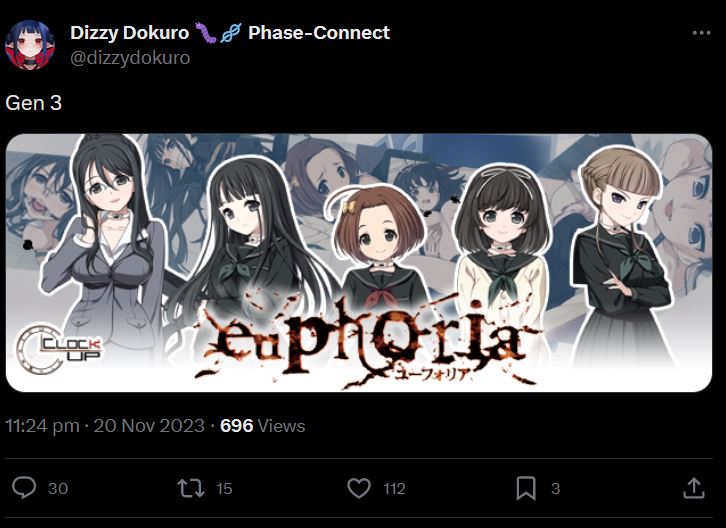Like the post with heart icon
The image size is (726, 528).
[359, 488]
